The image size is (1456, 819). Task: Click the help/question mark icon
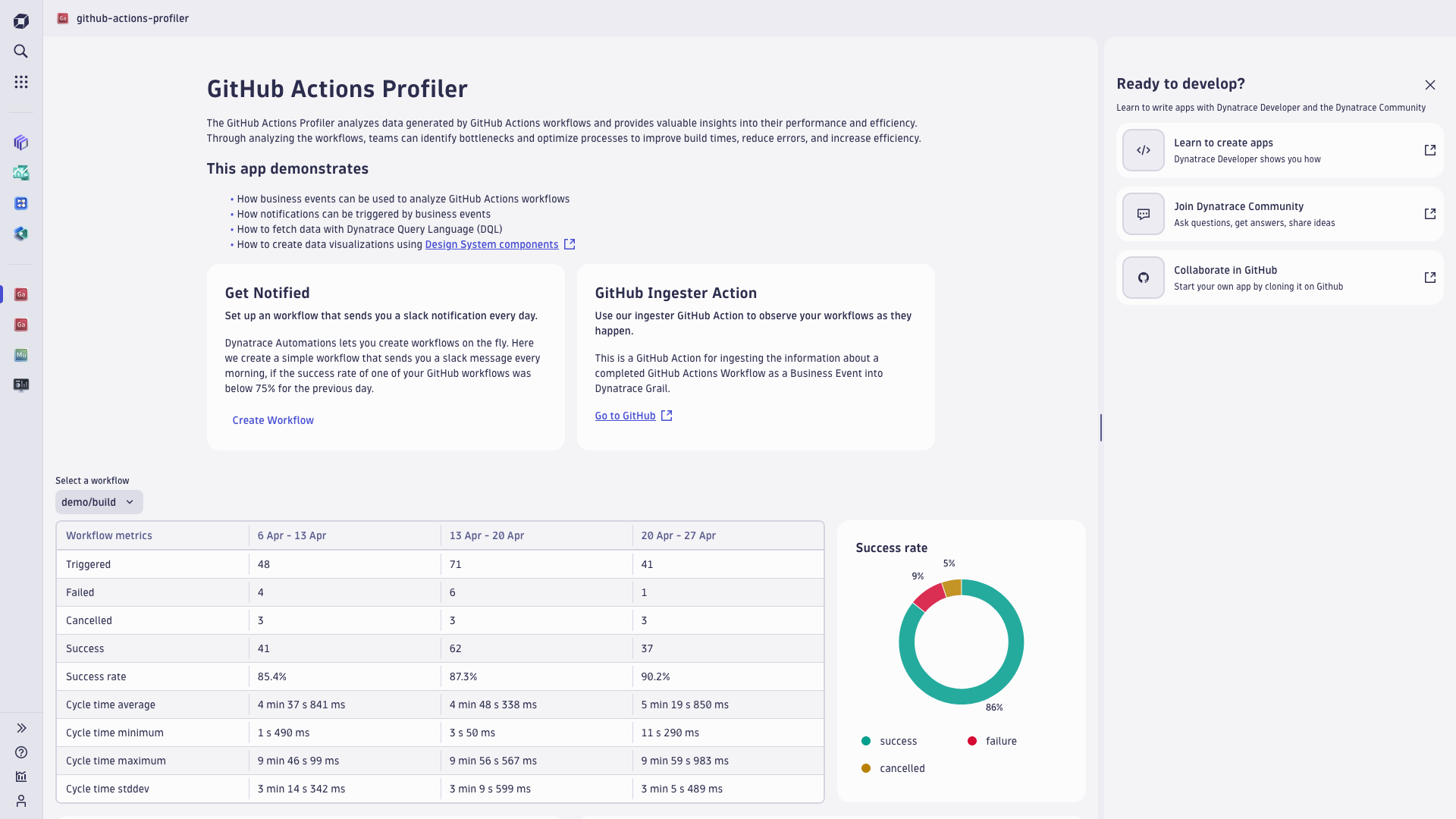tap(22, 752)
